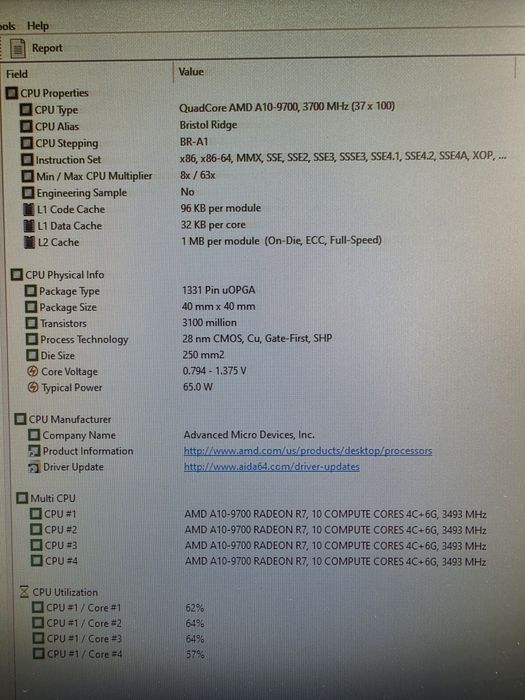Click the CPU Utilization hourglass icon

[25, 592]
